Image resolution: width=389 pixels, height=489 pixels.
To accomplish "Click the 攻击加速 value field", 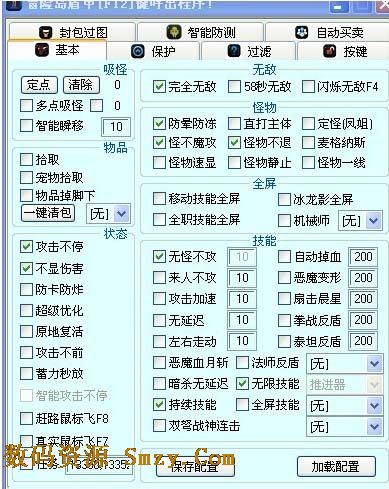I will 242,299.
